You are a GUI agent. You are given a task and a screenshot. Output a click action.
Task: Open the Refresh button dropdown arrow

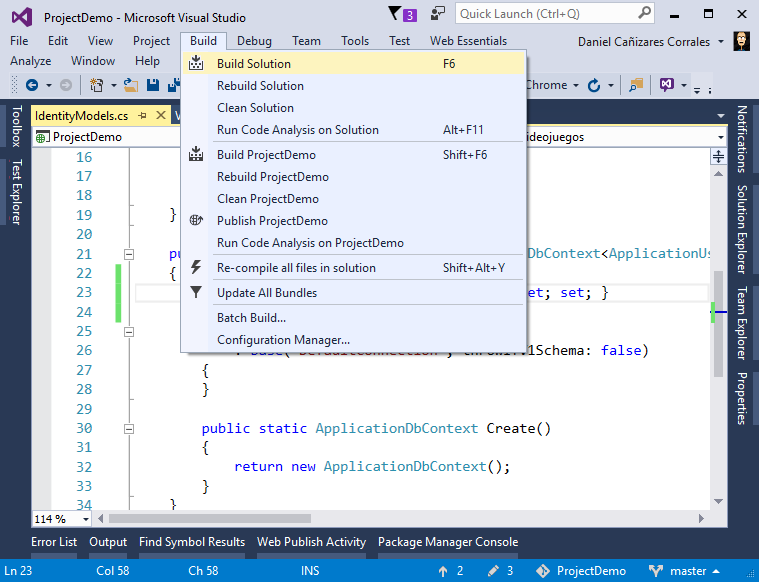pyautogui.click(x=611, y=86)
